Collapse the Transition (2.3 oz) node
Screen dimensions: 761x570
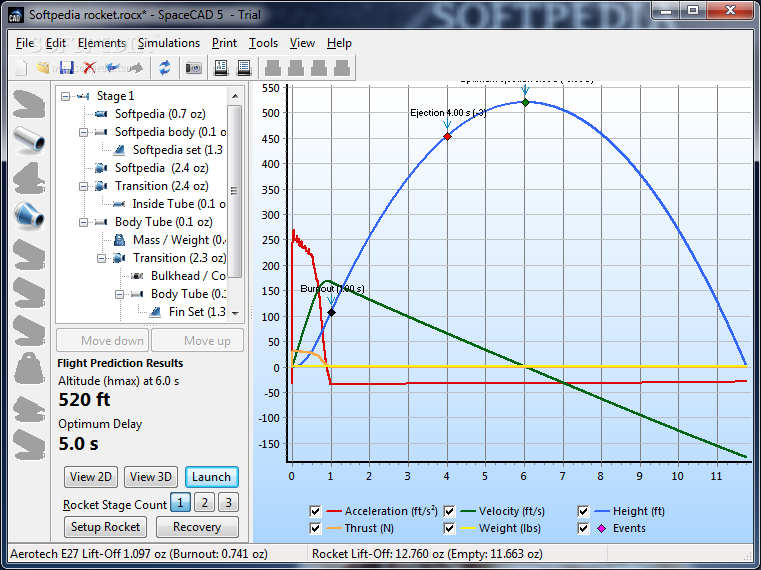[101, 258]
